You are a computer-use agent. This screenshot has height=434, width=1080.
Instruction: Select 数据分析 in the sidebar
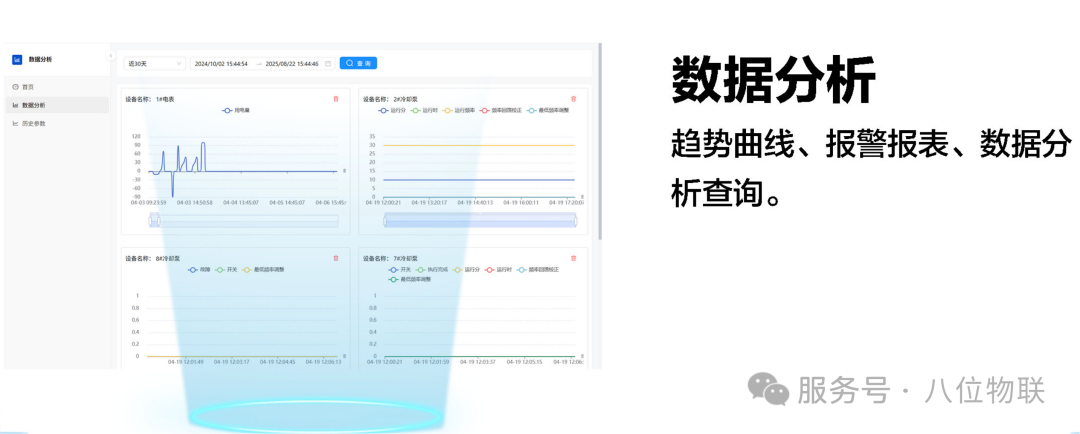pos(56,105)
